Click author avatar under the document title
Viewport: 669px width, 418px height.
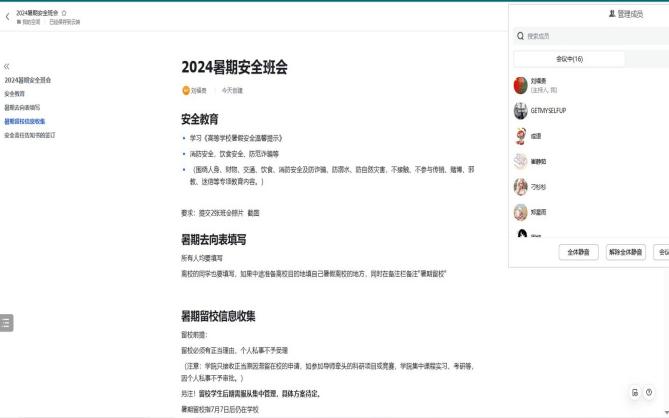click(185, 90)
